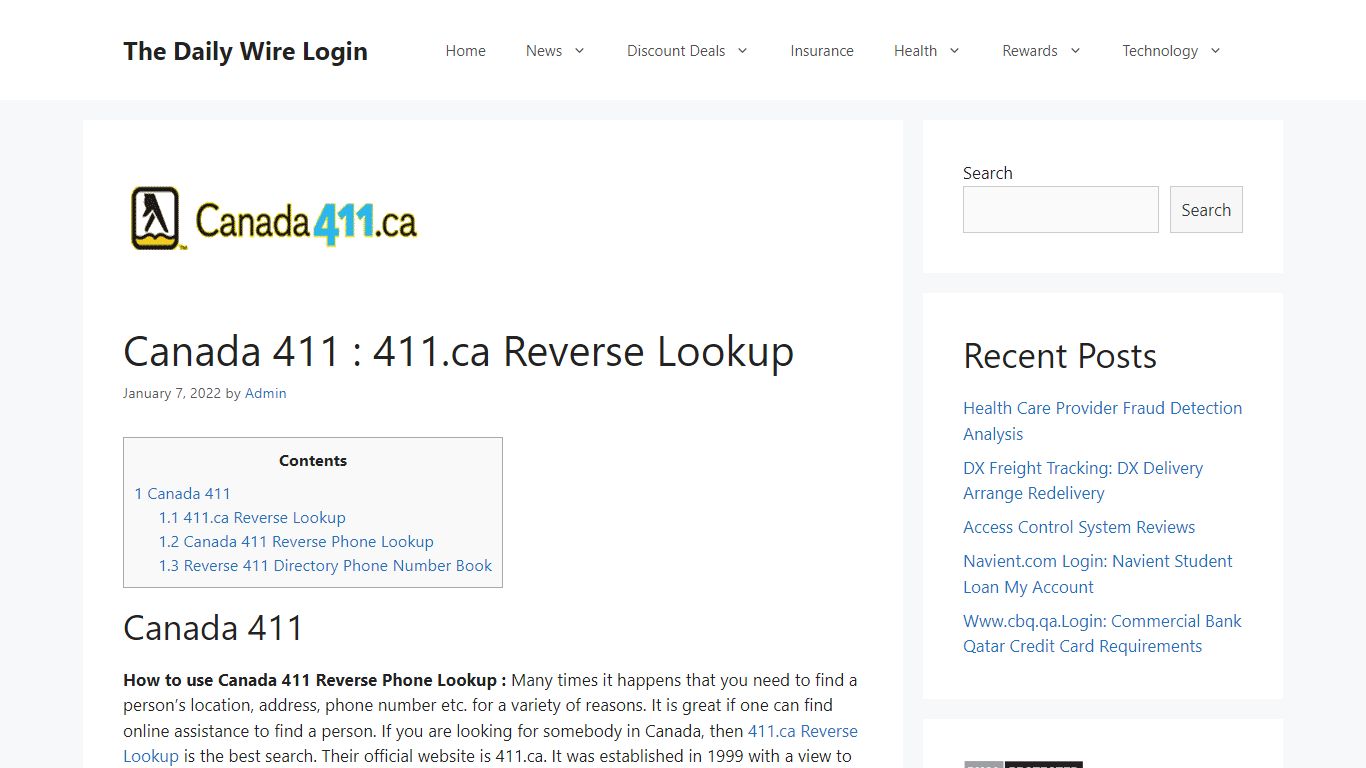Viewport: 1366px width, 768px height.
Task: Open the Technology menu item
Action: tap(1159, 51)
